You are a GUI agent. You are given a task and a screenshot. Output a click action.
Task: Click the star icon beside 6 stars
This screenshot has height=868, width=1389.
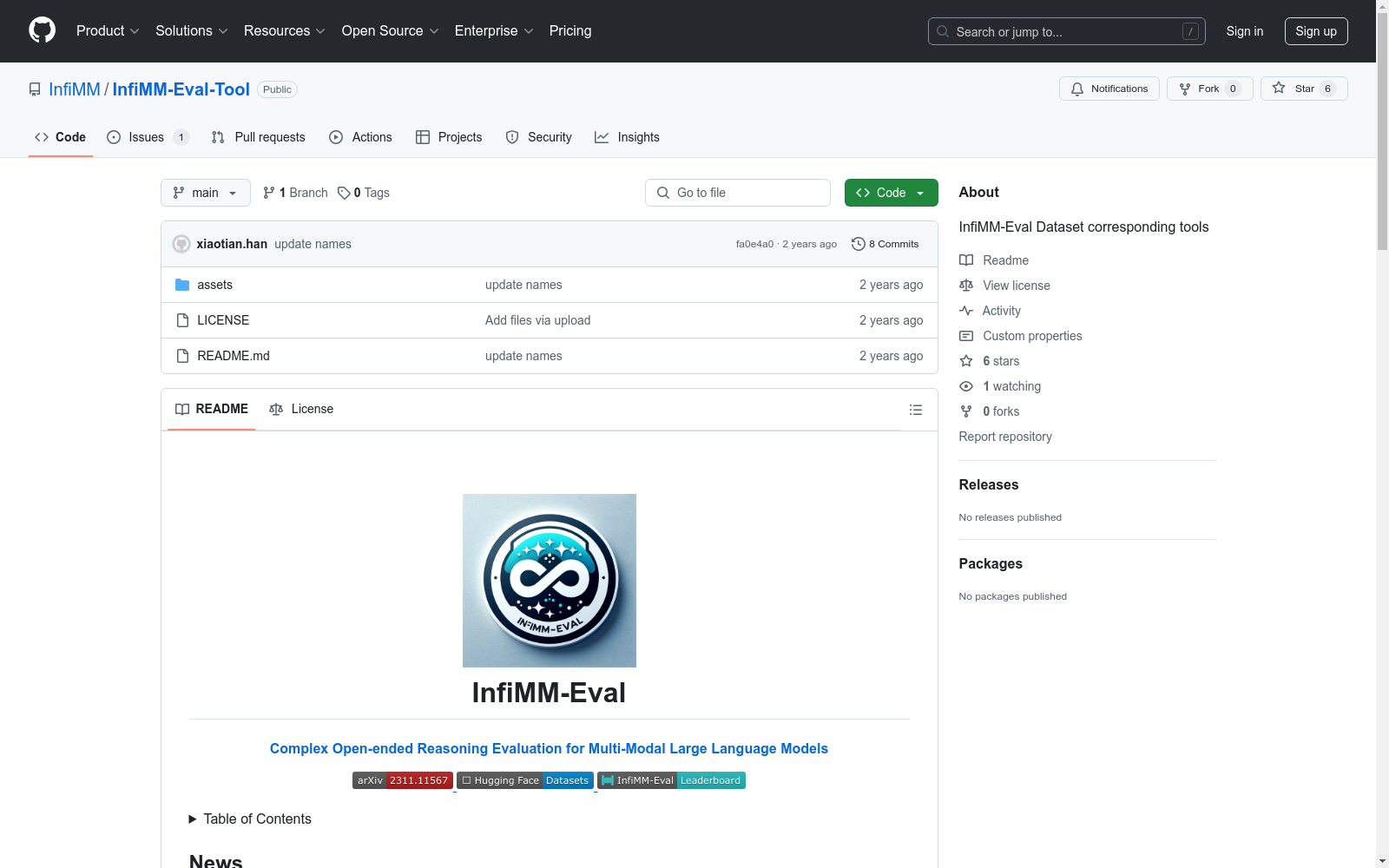pos(966,361)
